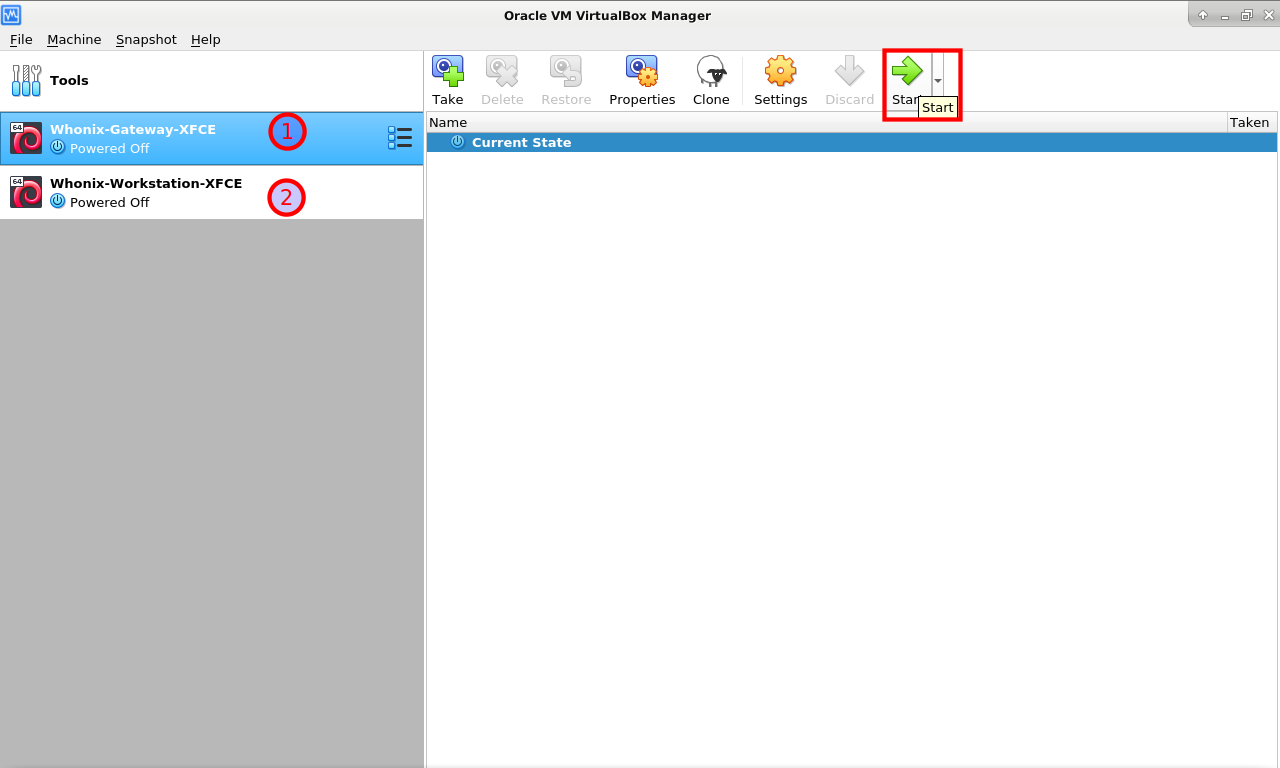This screenshot has height=768, width=1280.
Task: Click the Name column header
Action: tap(448, 122)
